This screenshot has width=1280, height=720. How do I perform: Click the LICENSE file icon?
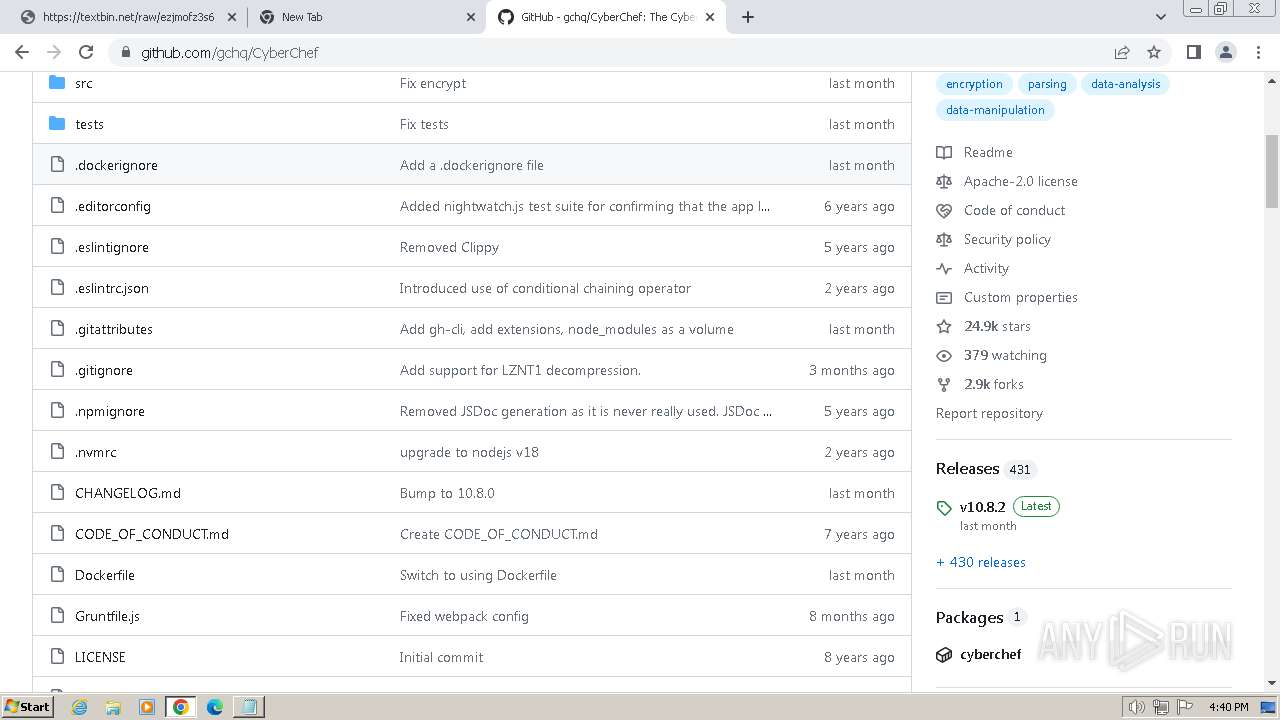[57, 657]
